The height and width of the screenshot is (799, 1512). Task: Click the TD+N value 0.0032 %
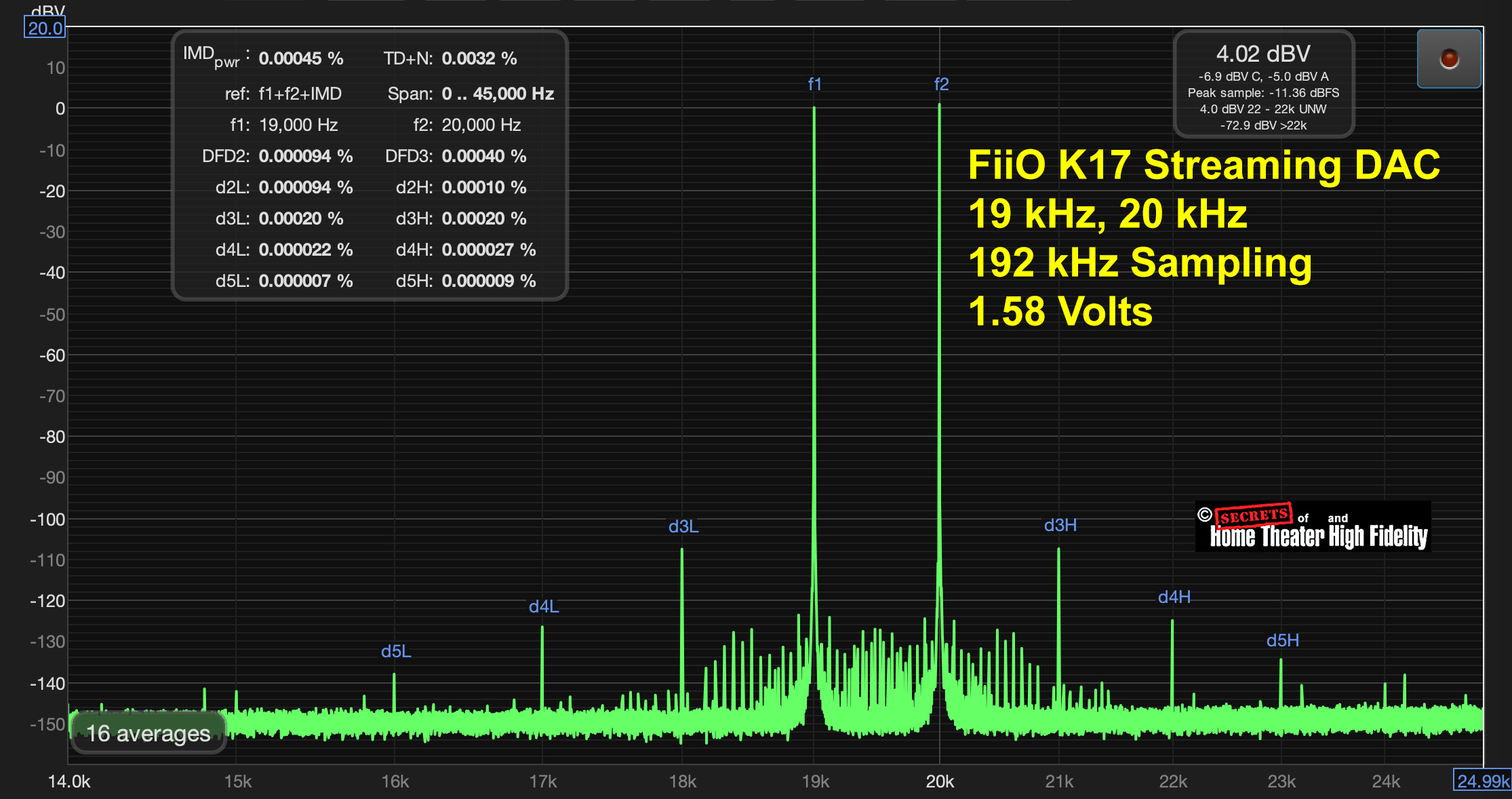[479, 58]
